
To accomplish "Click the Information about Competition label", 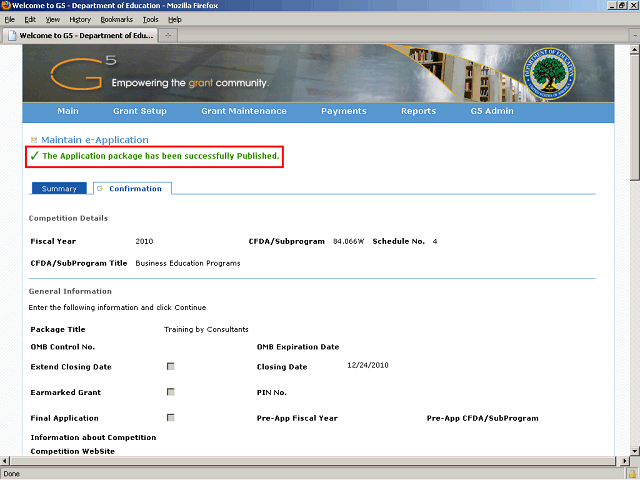I will click(x=93, y=437).
